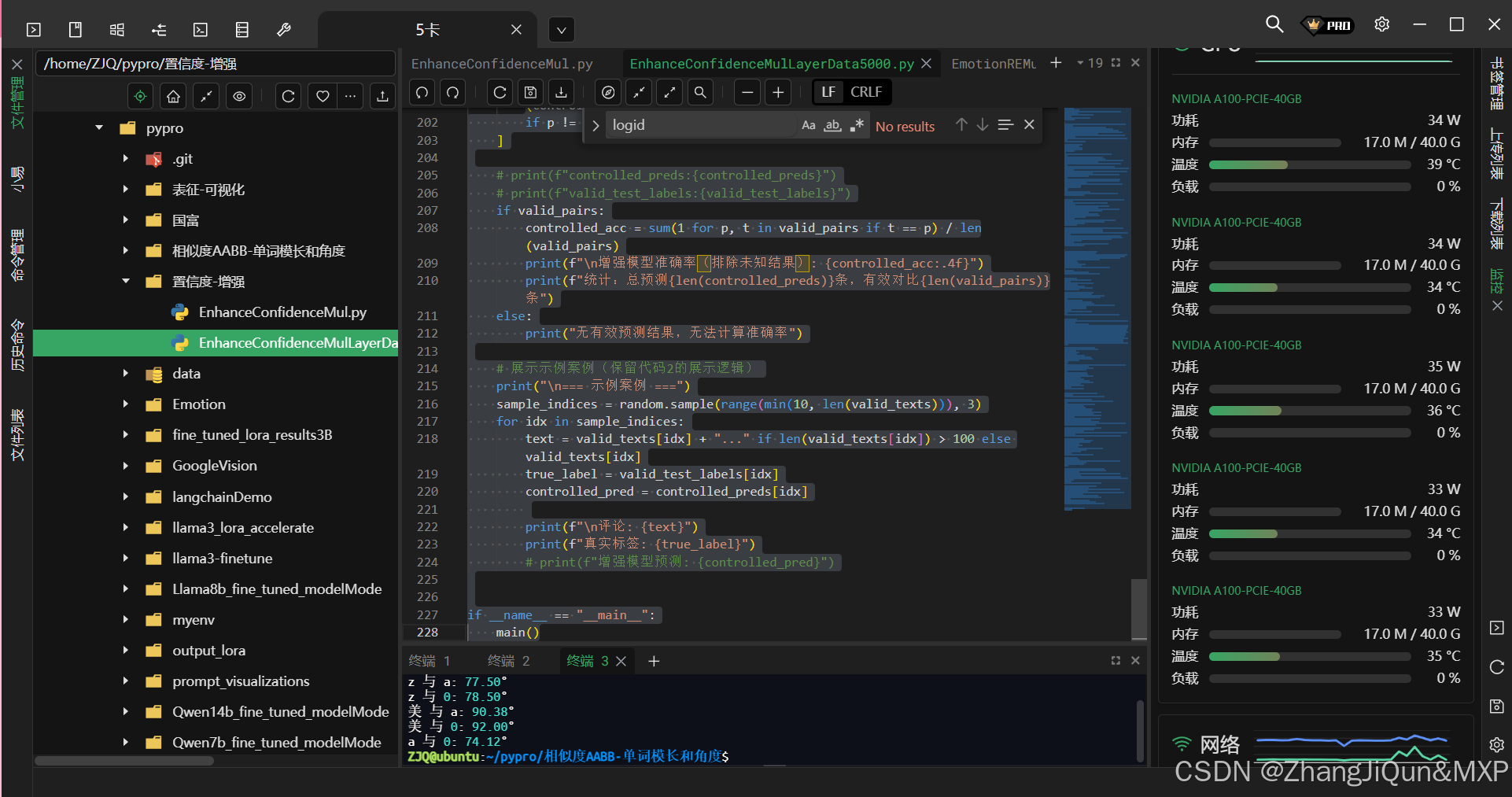This screenshot has width=1512, height=797.
Task: Expand the .git folder
Action: pyautogui.click(x=125, y=158)
